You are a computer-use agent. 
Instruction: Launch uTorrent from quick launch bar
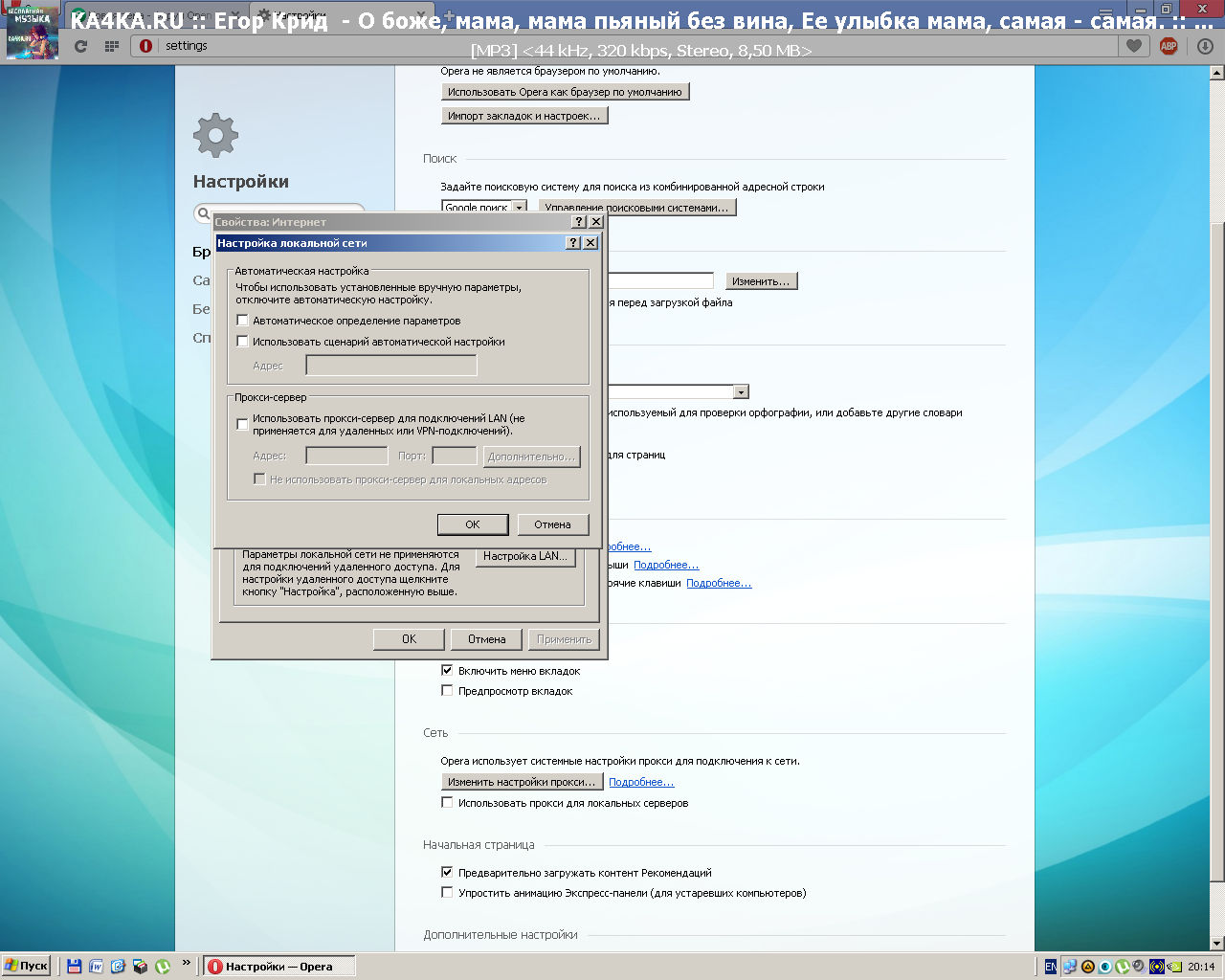click(163, 967)
